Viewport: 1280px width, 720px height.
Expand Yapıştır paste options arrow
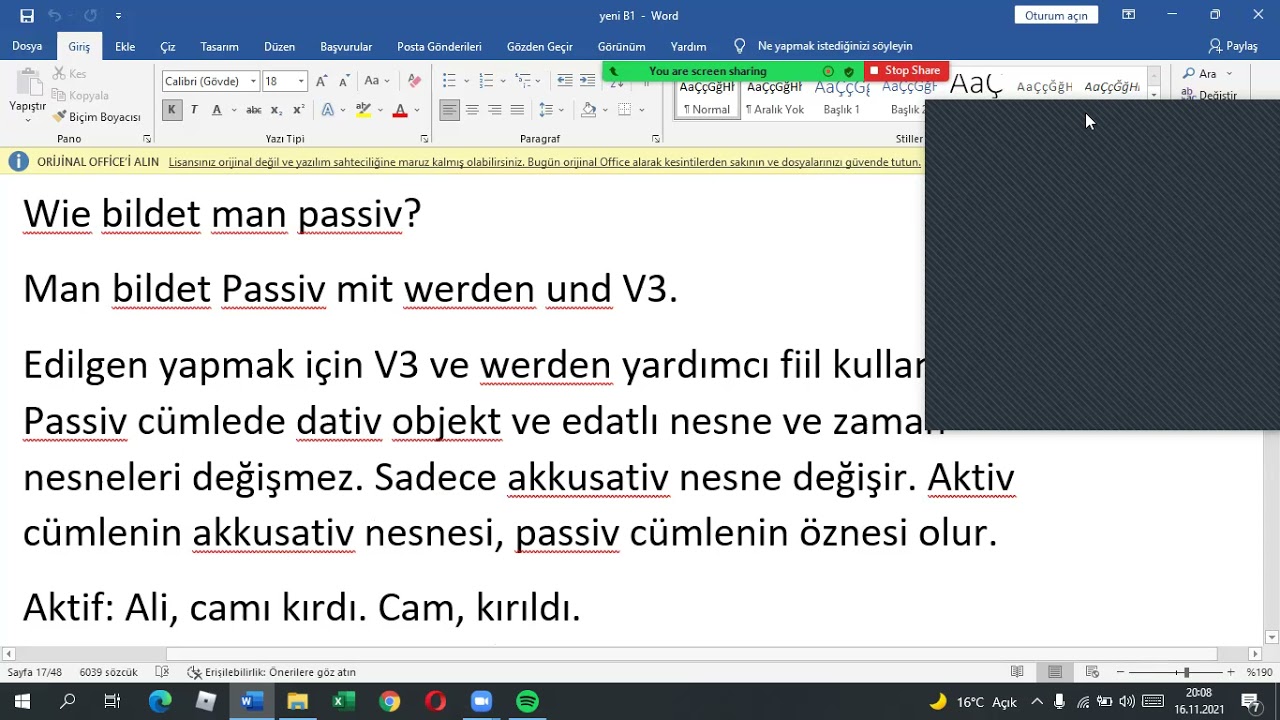[x=27, y=119]
